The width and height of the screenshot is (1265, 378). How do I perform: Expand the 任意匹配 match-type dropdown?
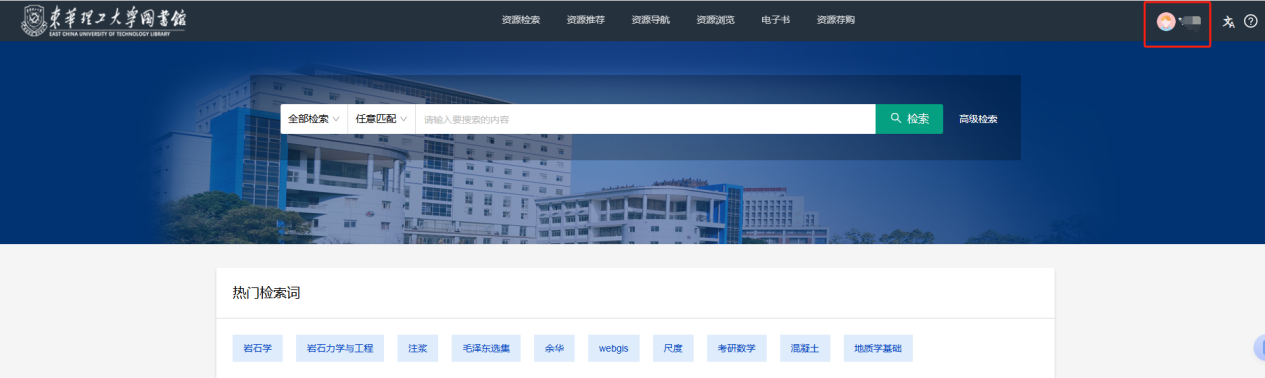coord(381,119)
